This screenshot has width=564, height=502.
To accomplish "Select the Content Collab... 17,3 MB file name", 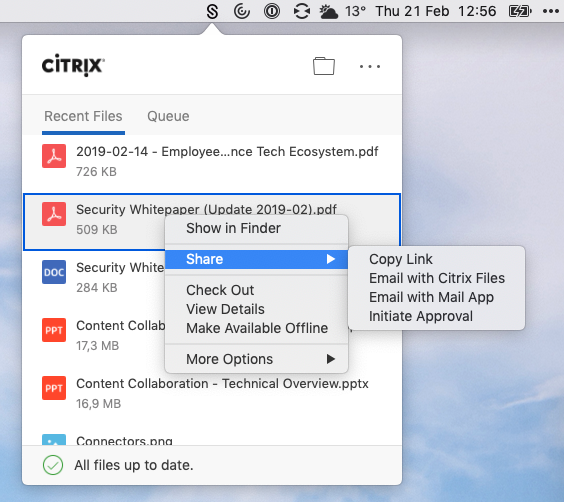I will [120, 325].
